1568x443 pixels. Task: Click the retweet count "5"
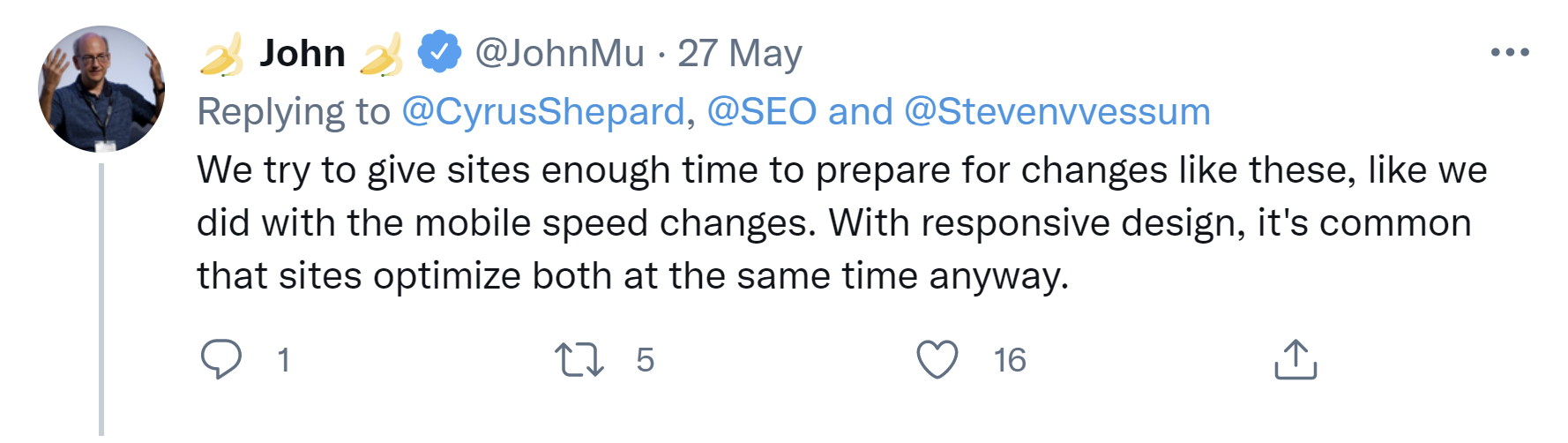pyautogui.click(x=645, y=360)
